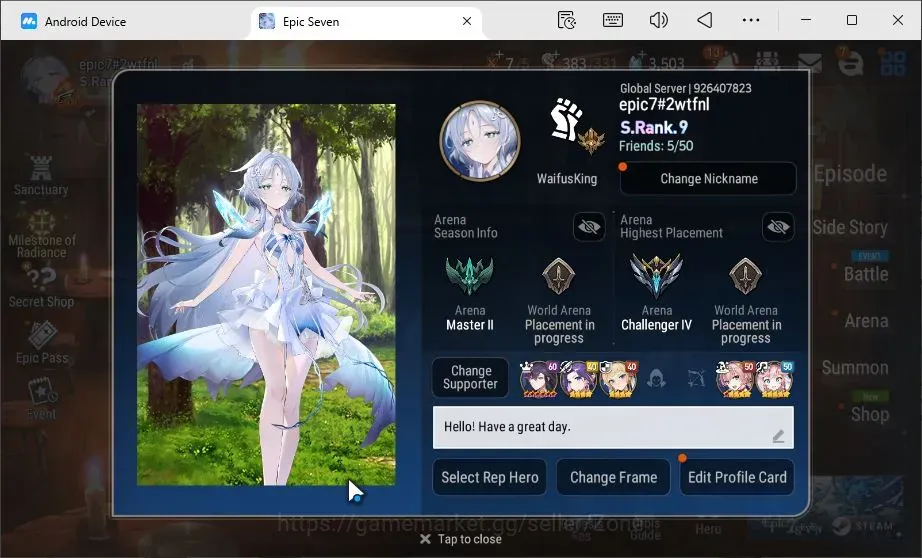Edit the Hello! Have a great day message
922x558 pixels.
click(x=613, y=427)
